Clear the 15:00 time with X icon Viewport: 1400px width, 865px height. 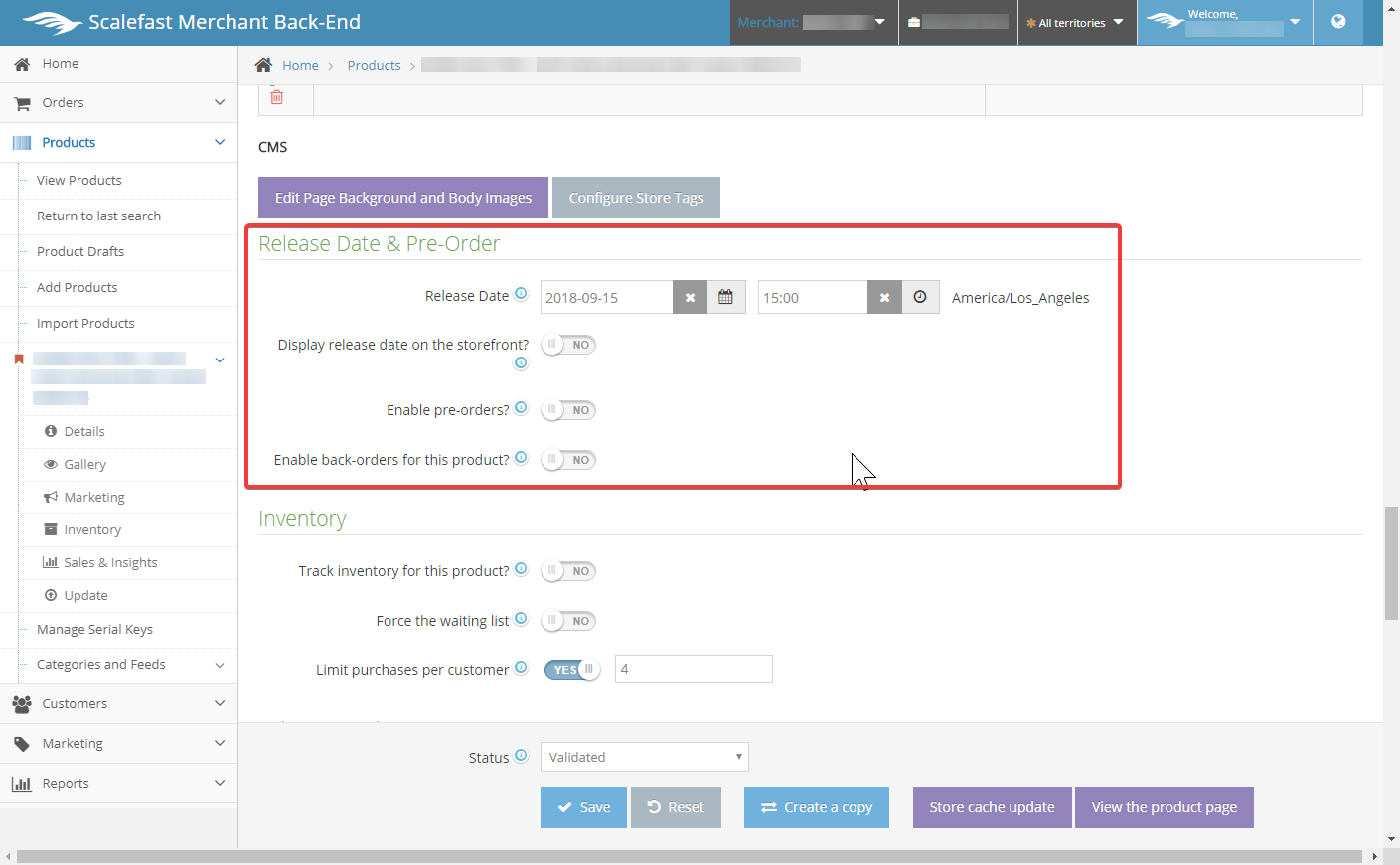pos(884,297)
